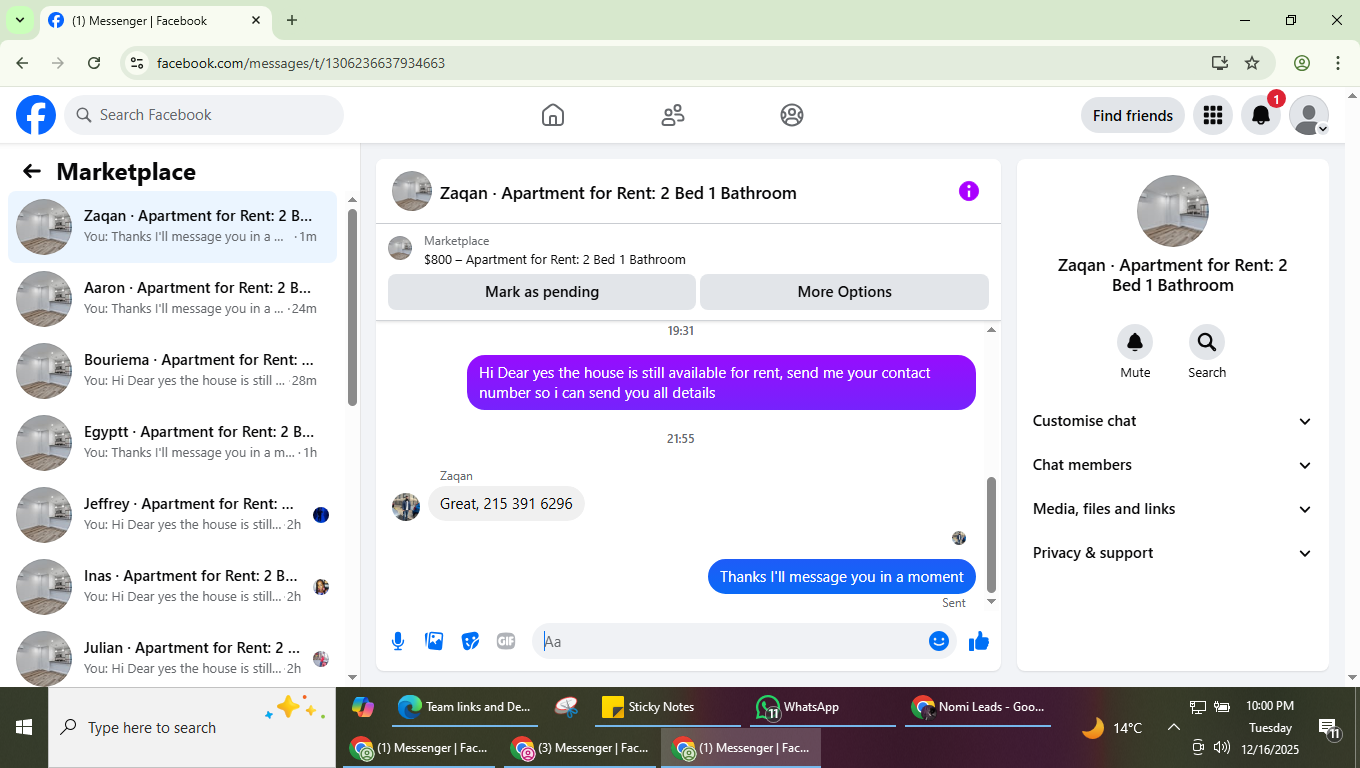Click the Search Facebook field
The width and height of the screenshot is (1360, 768).
click(204, 115)
